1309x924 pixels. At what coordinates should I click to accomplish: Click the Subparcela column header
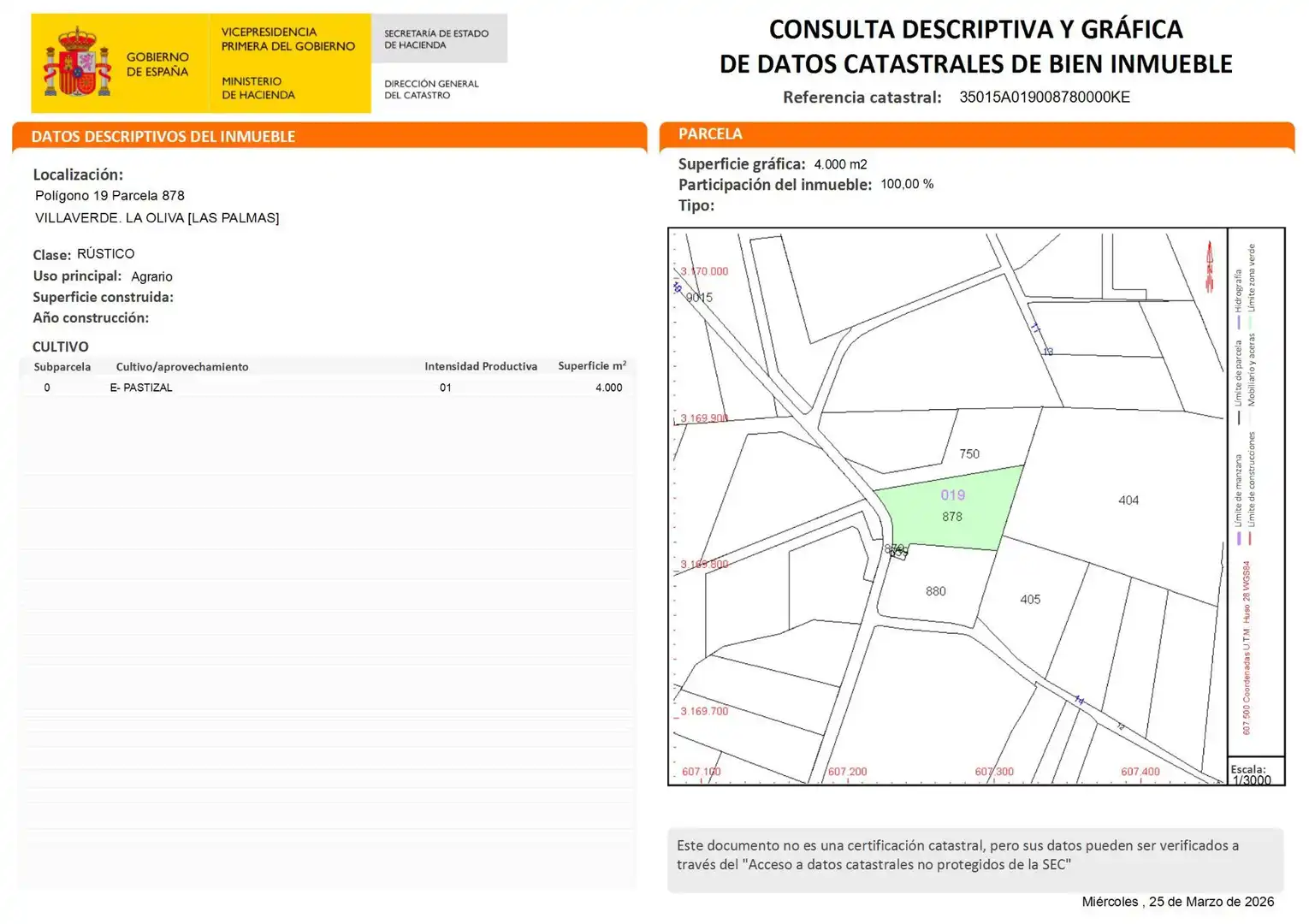[x=62, y=367]
